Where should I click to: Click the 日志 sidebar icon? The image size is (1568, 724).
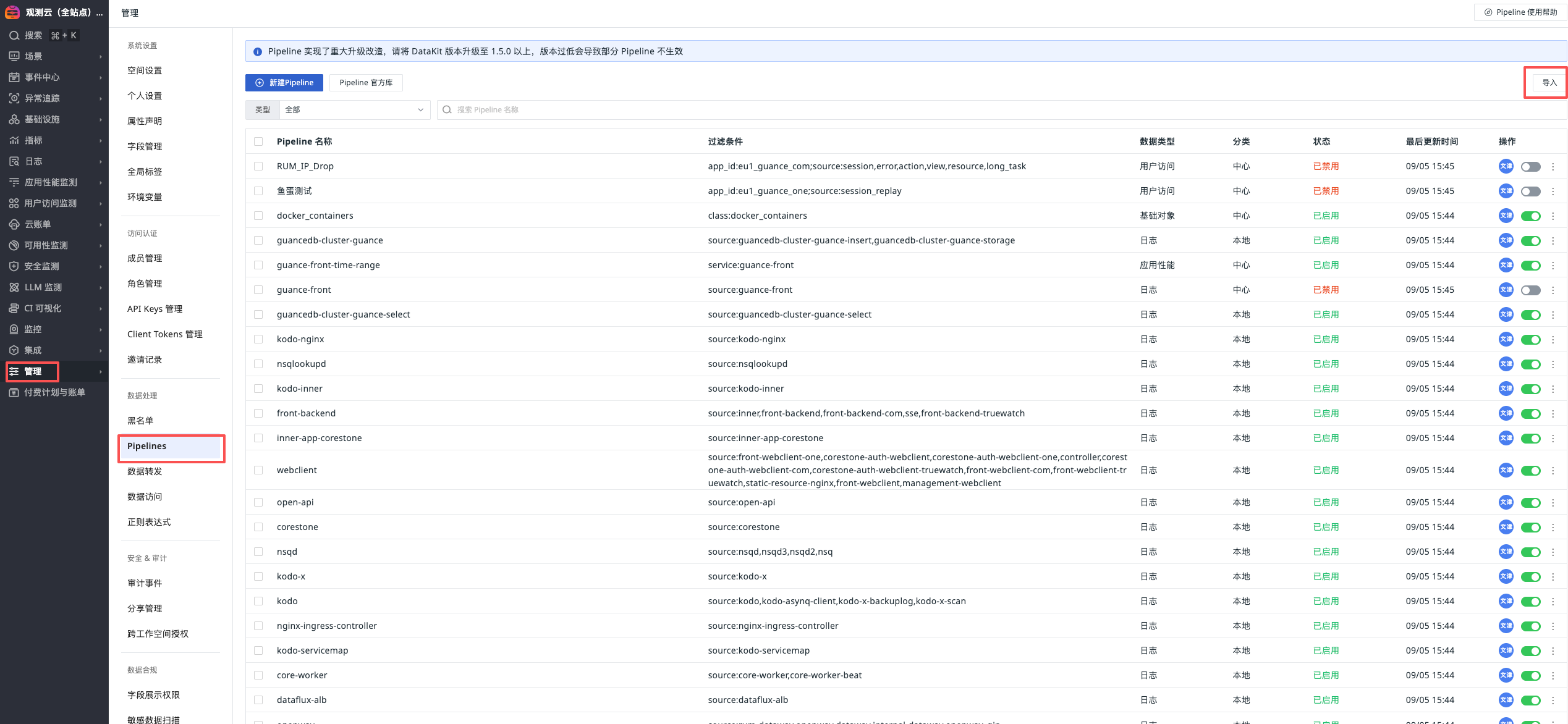coord(14,161)
